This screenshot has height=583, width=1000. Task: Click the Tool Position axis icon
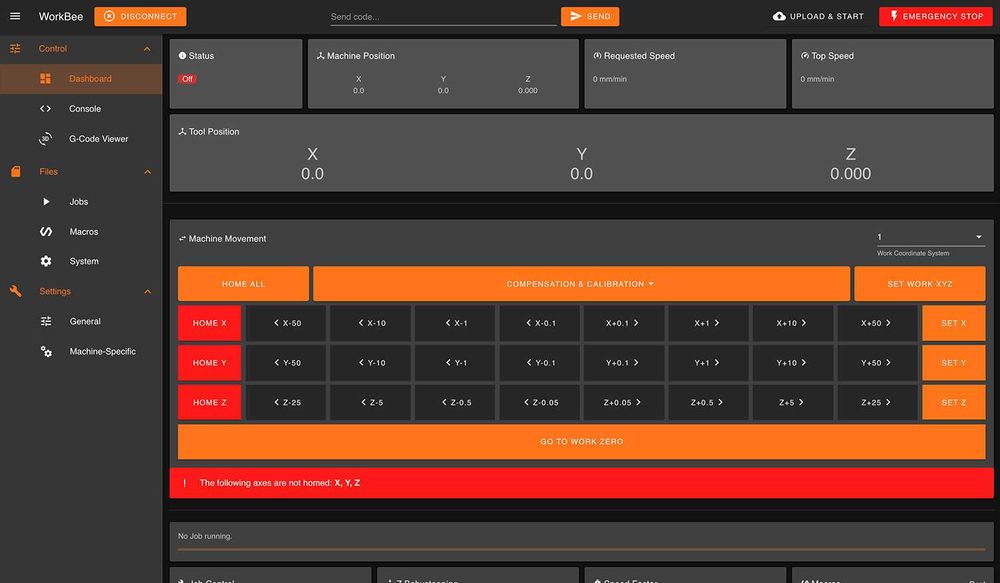(182, 131)
